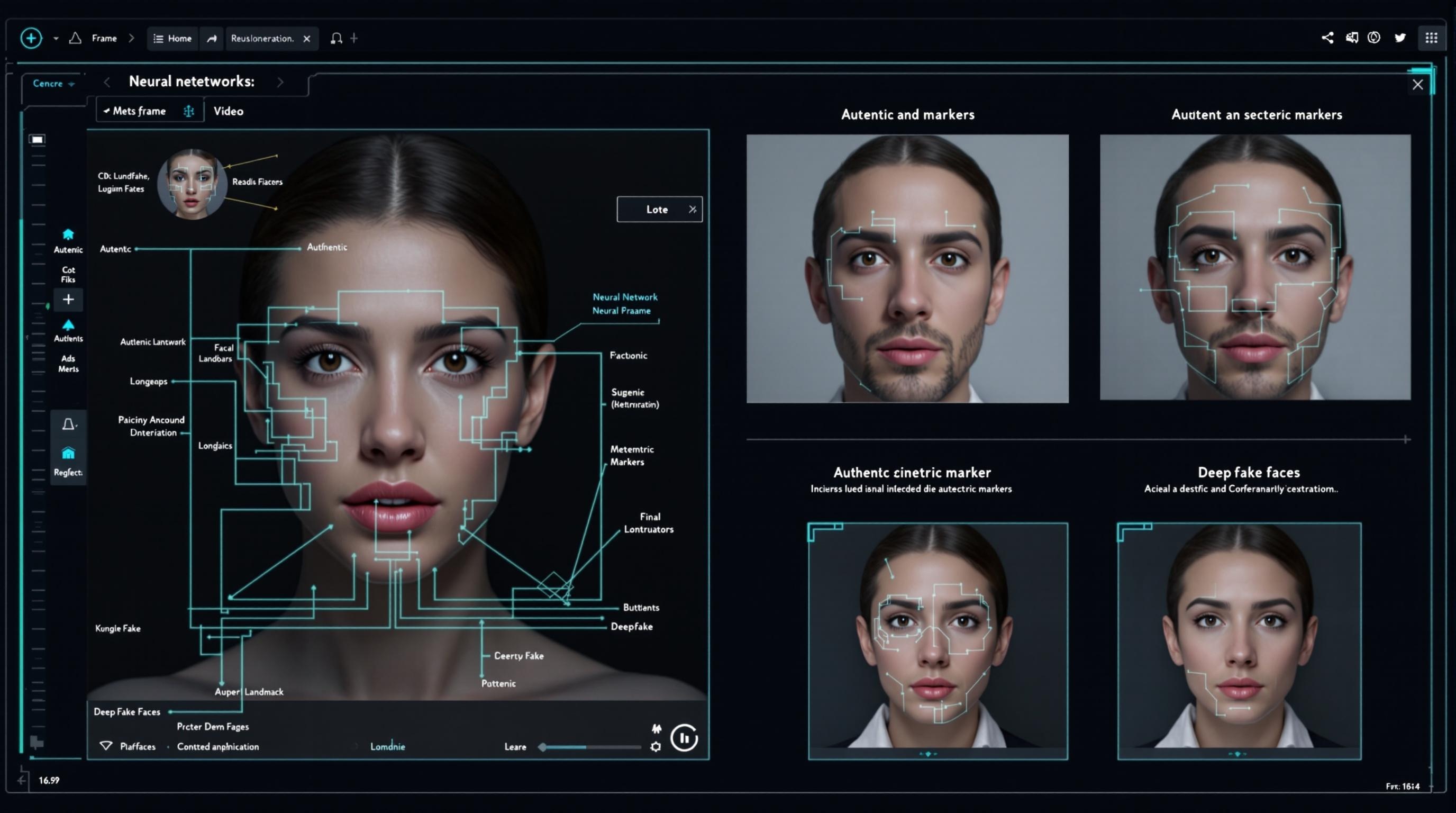Click the 'Autenic' home icon in the left sidebar
The image size is (1456, 813).
(x=68, y=233)
